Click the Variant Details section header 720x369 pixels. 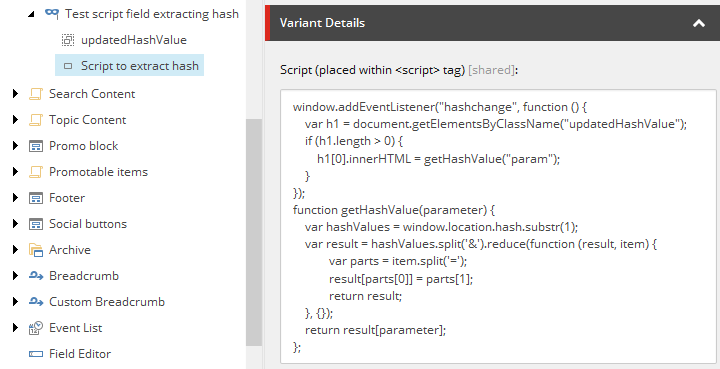(x=493, y=23)
